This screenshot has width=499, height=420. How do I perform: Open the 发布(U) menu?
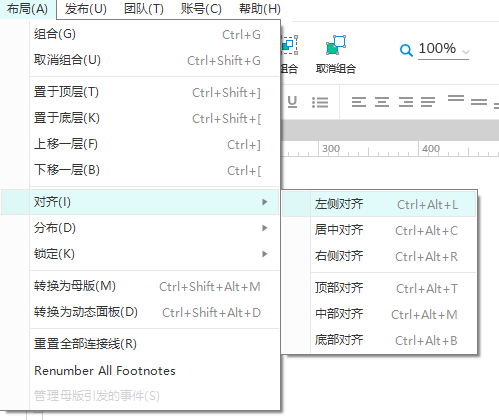click(86, 9)
